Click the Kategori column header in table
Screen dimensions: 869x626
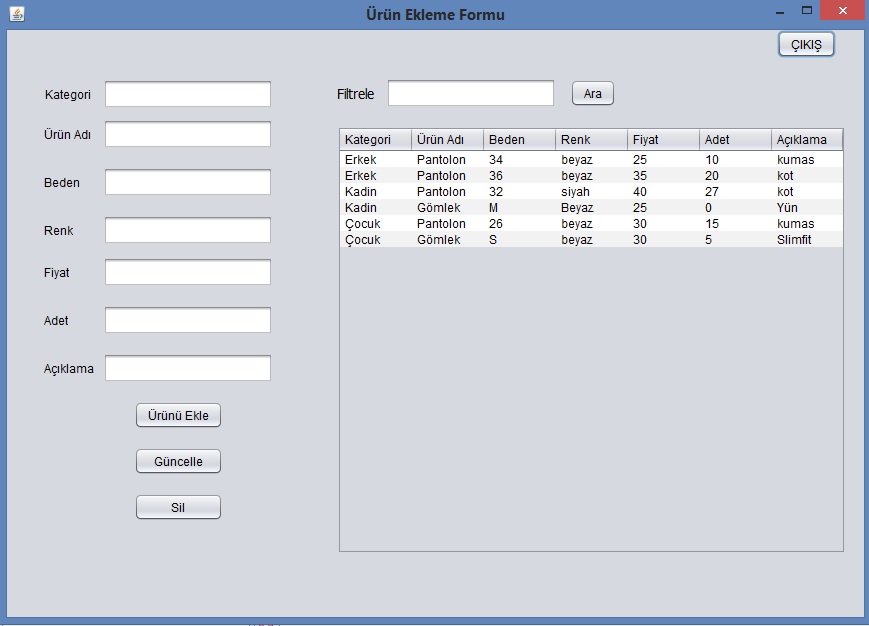pos(375,139)
